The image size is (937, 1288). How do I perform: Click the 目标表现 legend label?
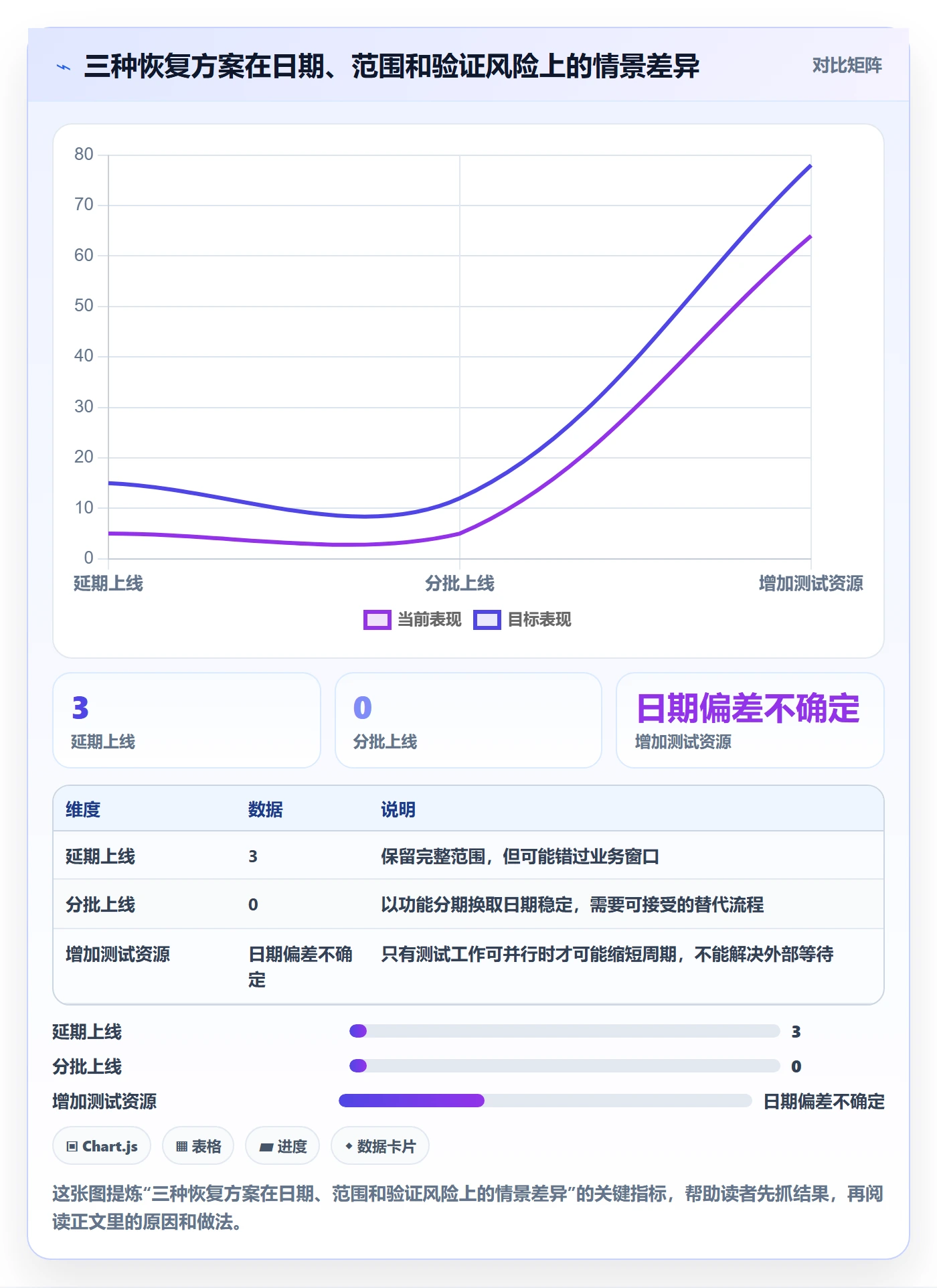click(539, 620)
